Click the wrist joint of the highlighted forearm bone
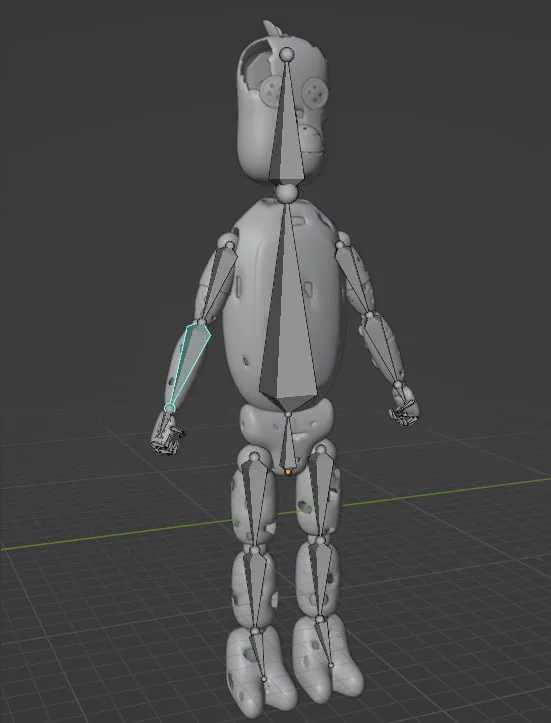Viewport: 551px width, 723px height. click(170, 409)
